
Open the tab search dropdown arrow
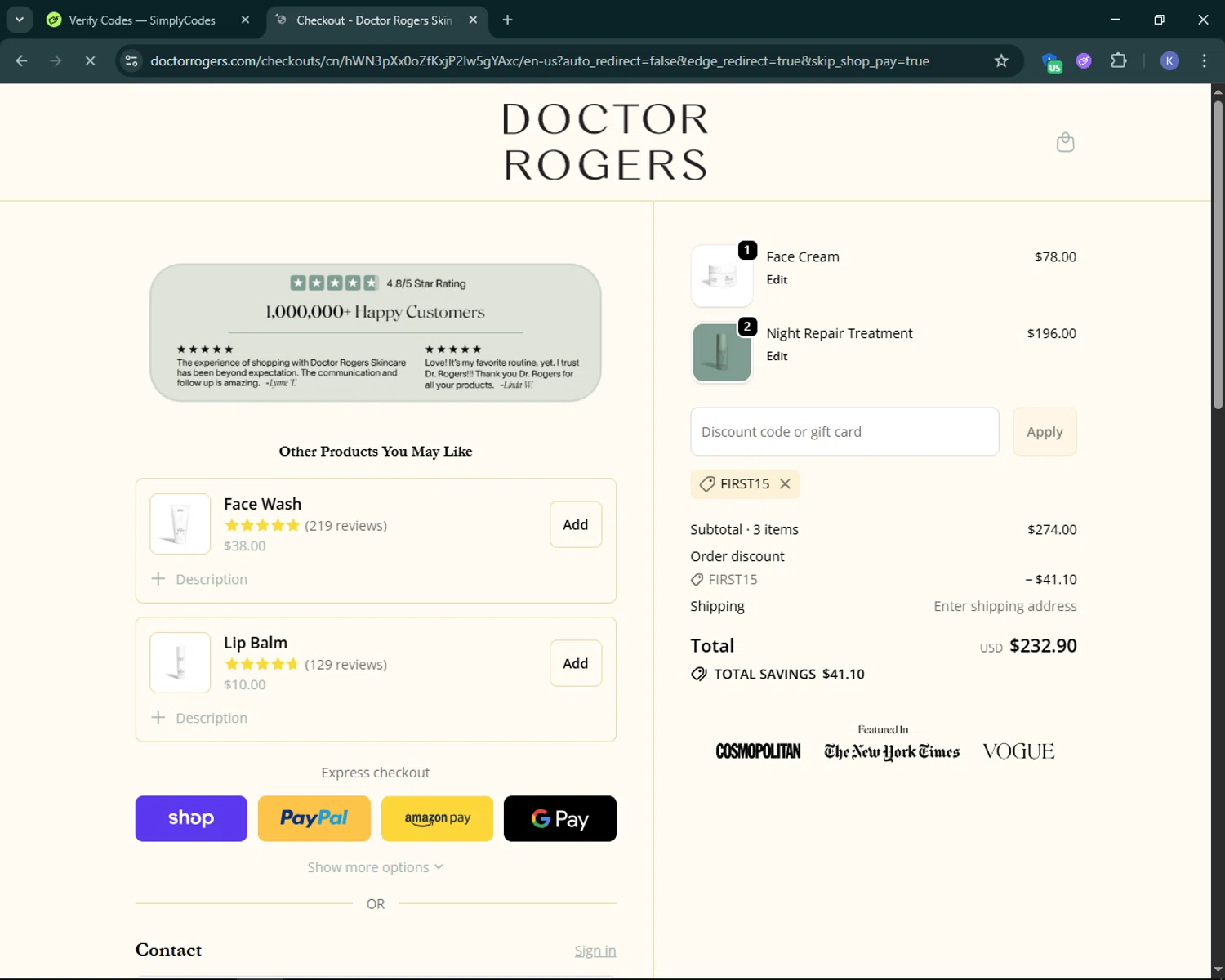[19, 20]
